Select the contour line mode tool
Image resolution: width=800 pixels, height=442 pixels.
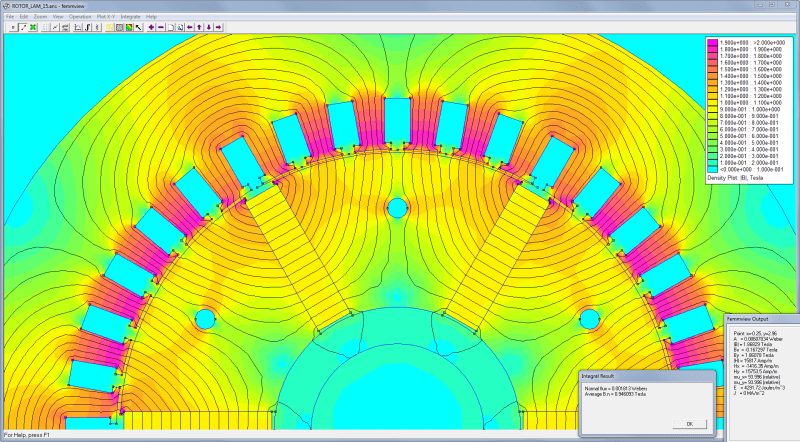(x=23, y=27)
